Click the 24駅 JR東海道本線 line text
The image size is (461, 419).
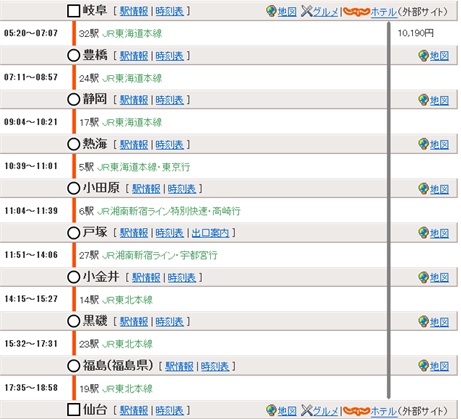(x=120, y=78)
